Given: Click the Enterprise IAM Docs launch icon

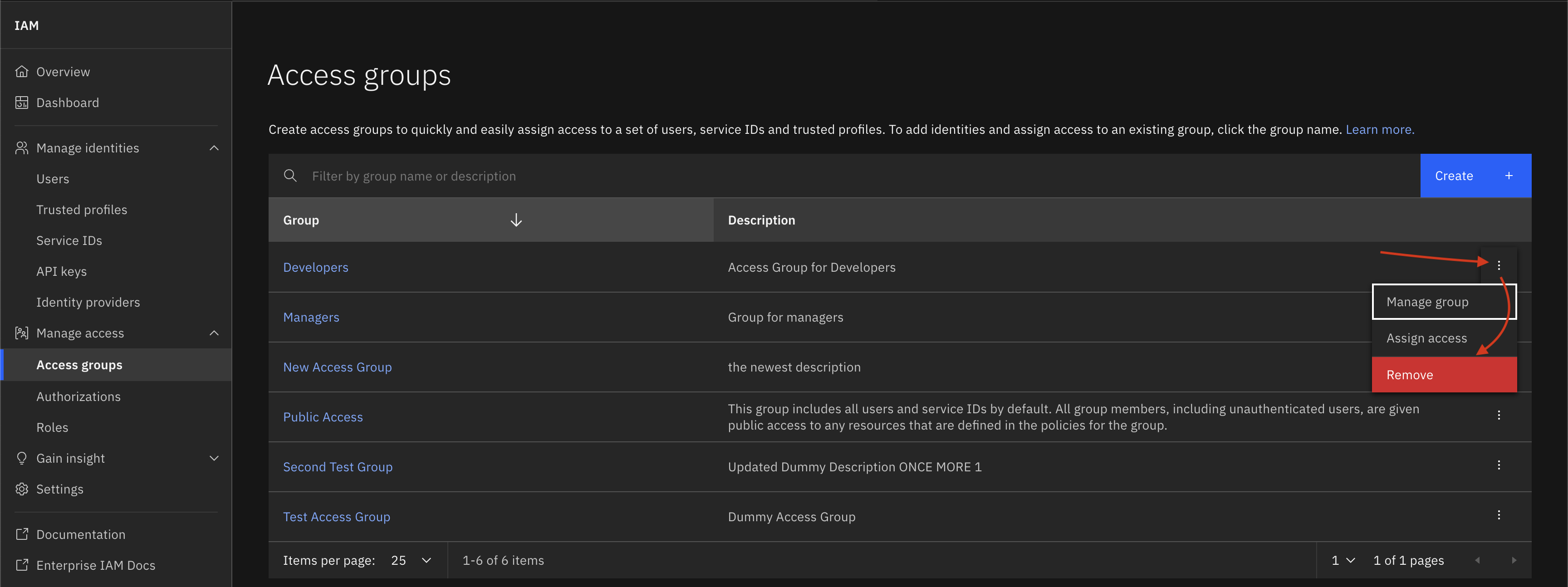Looking at the screenshot, I should pyautogui.click(x=22, y=565).
